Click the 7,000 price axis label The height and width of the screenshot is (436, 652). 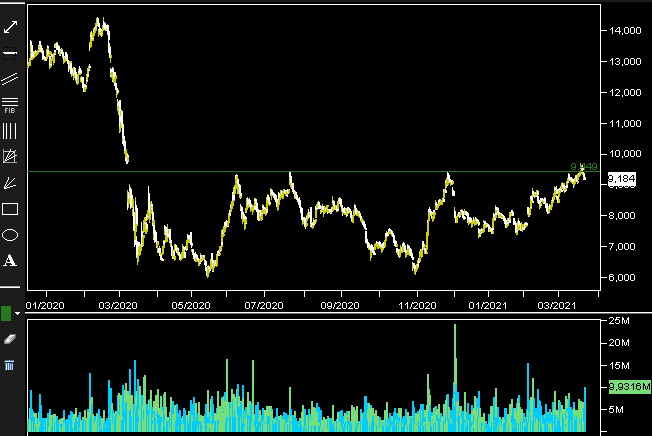point(622,247)
